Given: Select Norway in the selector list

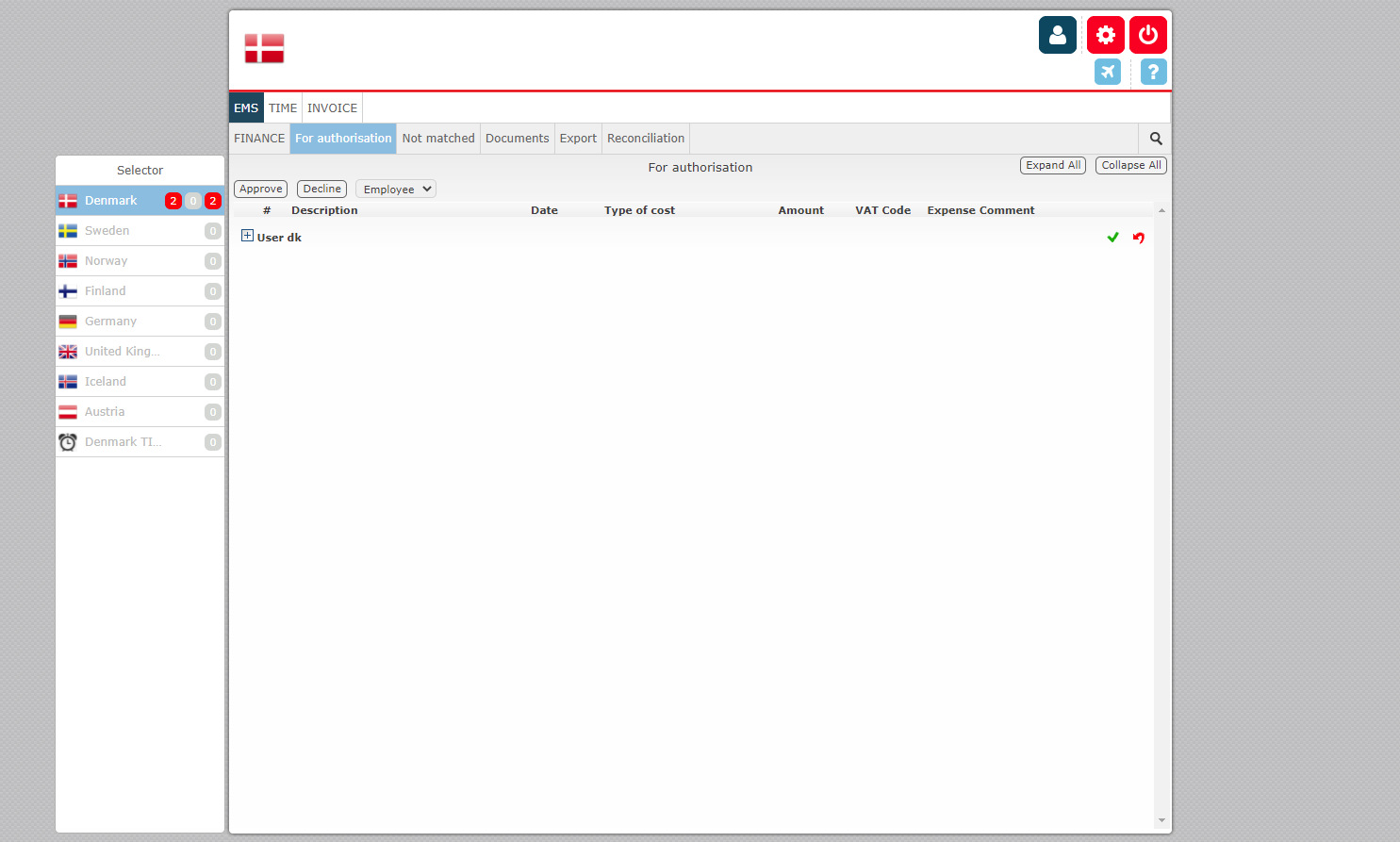Looking at the screenshot, I should point(140,261).
